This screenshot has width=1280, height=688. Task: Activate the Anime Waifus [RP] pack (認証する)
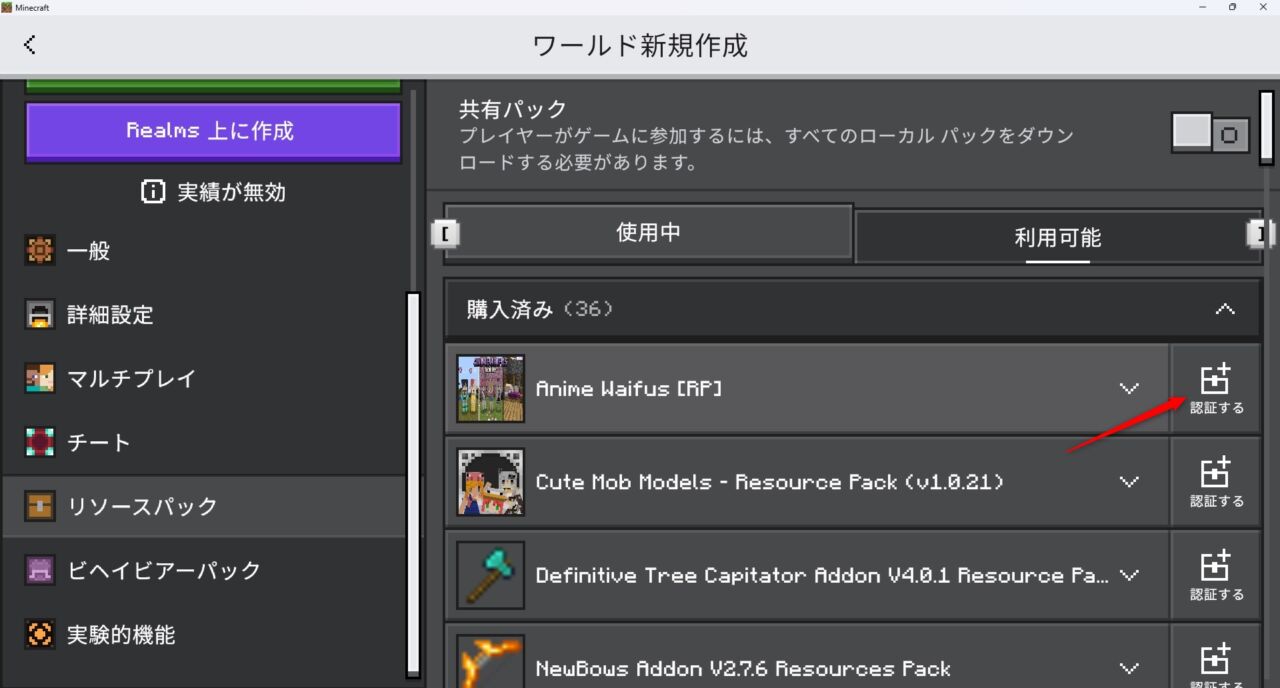(x=1216, y=389)
